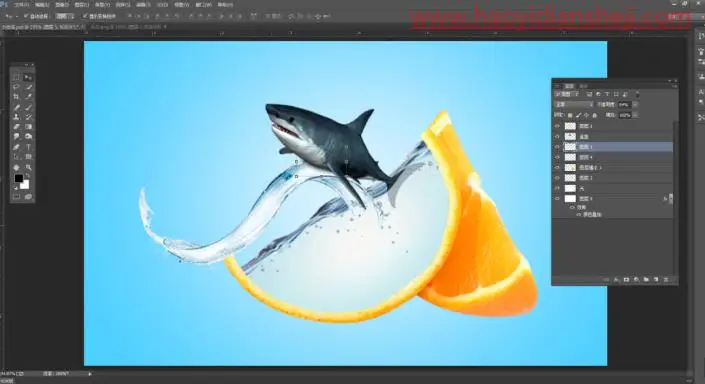Toggle the show transform controls checkbox
Screen dimensions: 705x384
(x=85, y=16)
